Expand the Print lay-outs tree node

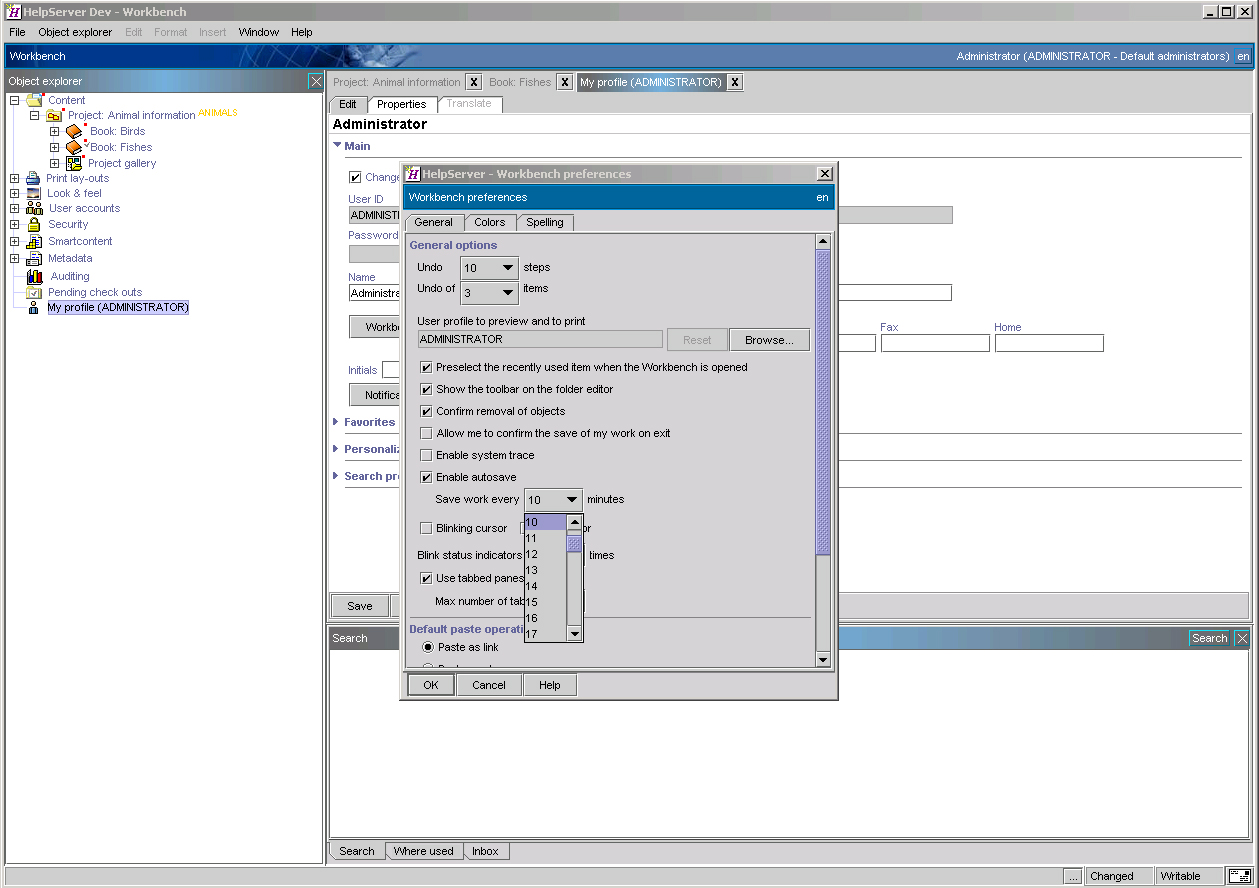point(15,178)
